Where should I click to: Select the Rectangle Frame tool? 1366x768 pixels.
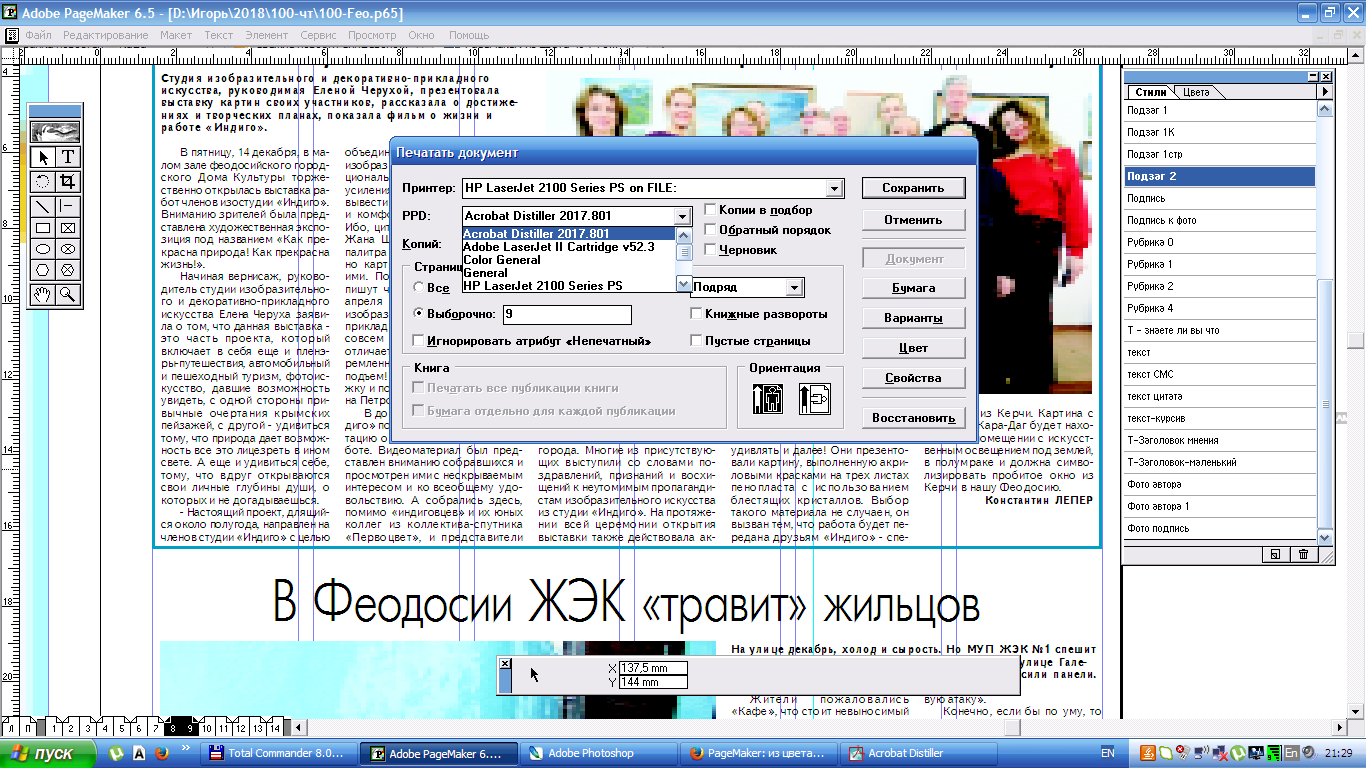click(68, 228)
